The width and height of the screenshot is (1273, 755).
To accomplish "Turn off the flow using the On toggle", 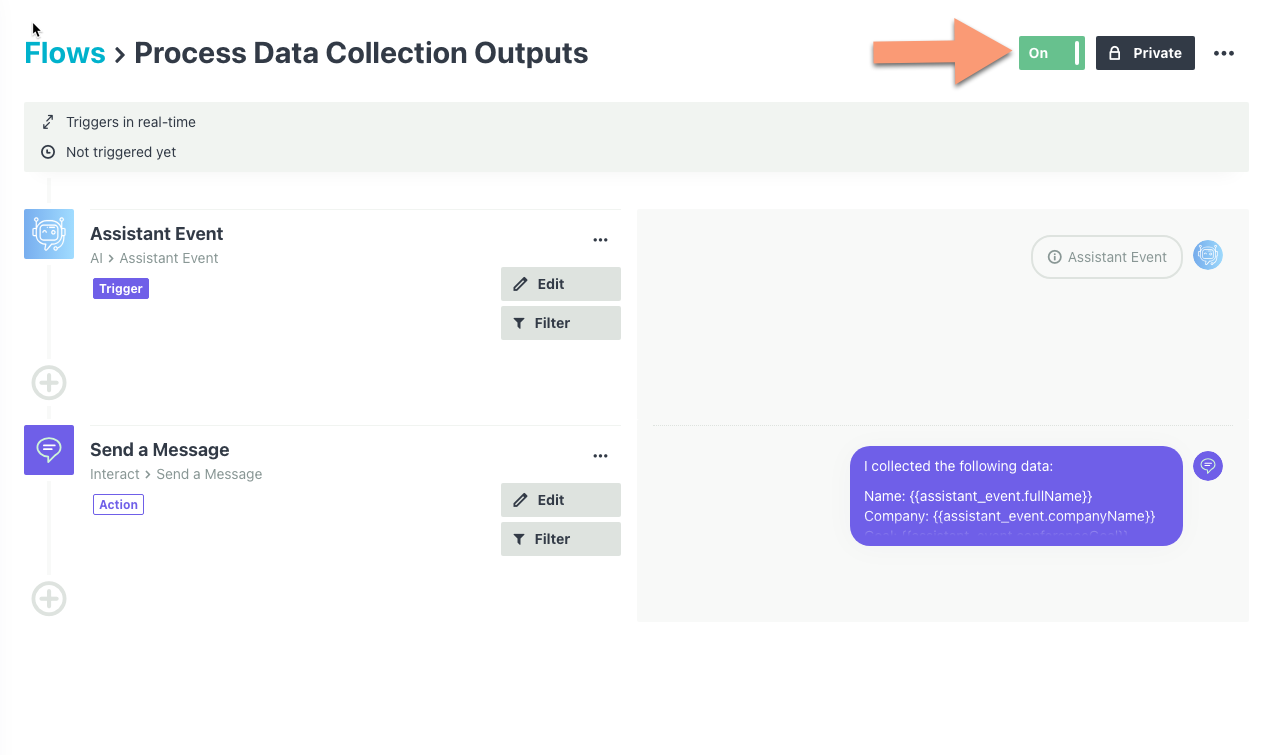I will (x=1051, y=52).
